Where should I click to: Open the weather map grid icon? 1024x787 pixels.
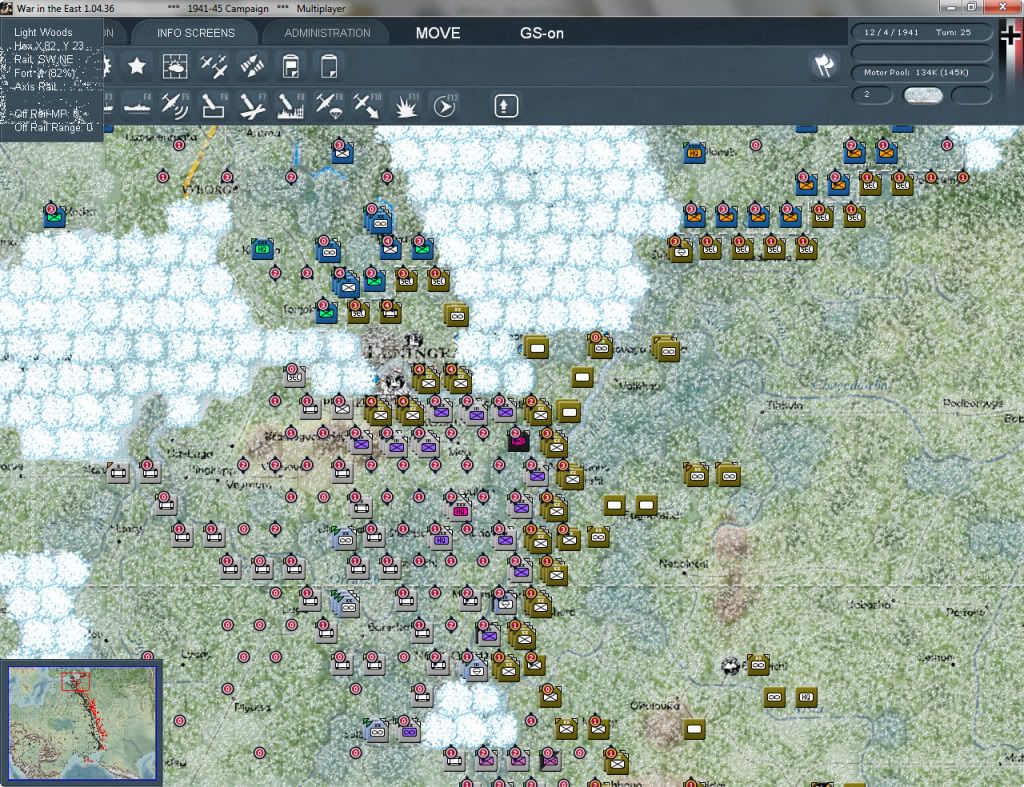pos(175,66)
